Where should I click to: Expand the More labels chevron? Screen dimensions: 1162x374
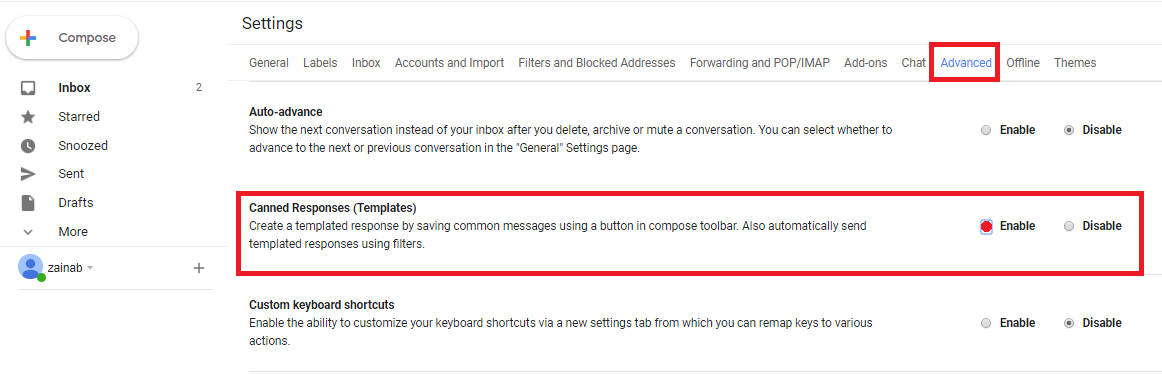[x=28, y=232]
